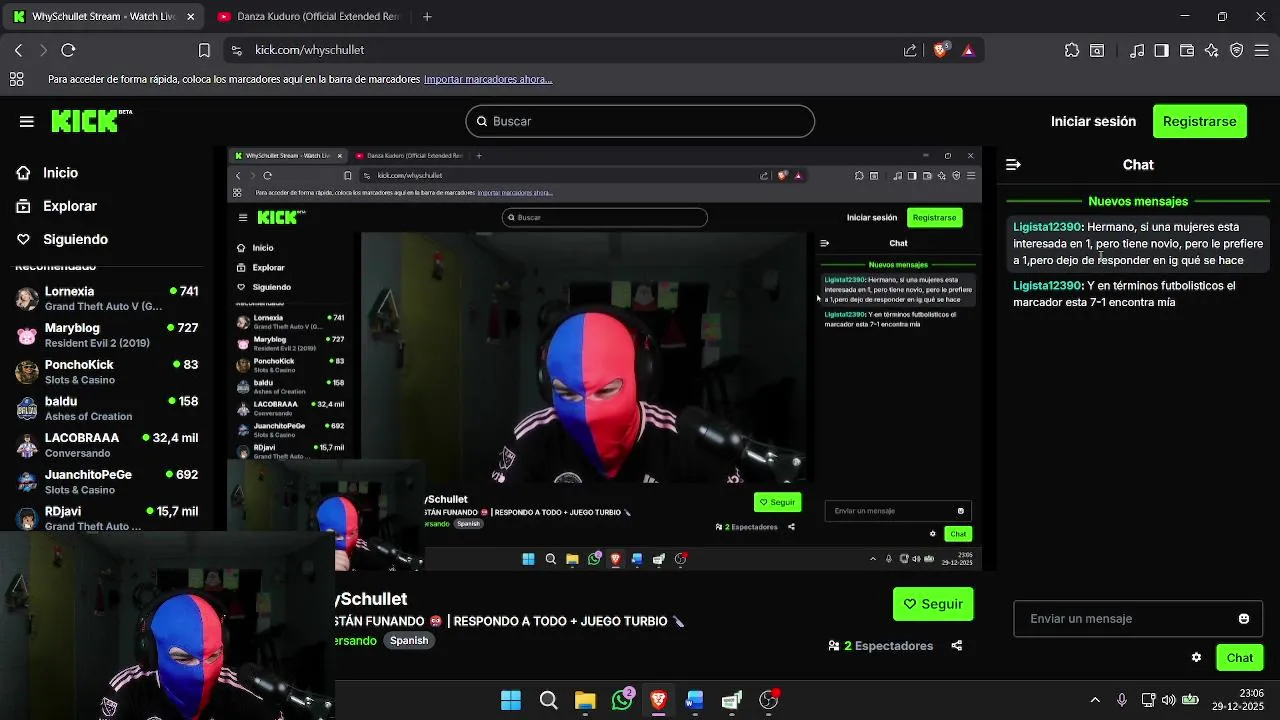
Task: Click the microphone icon in the tray
Action: pyautogui.click(x=1122, y=700)
